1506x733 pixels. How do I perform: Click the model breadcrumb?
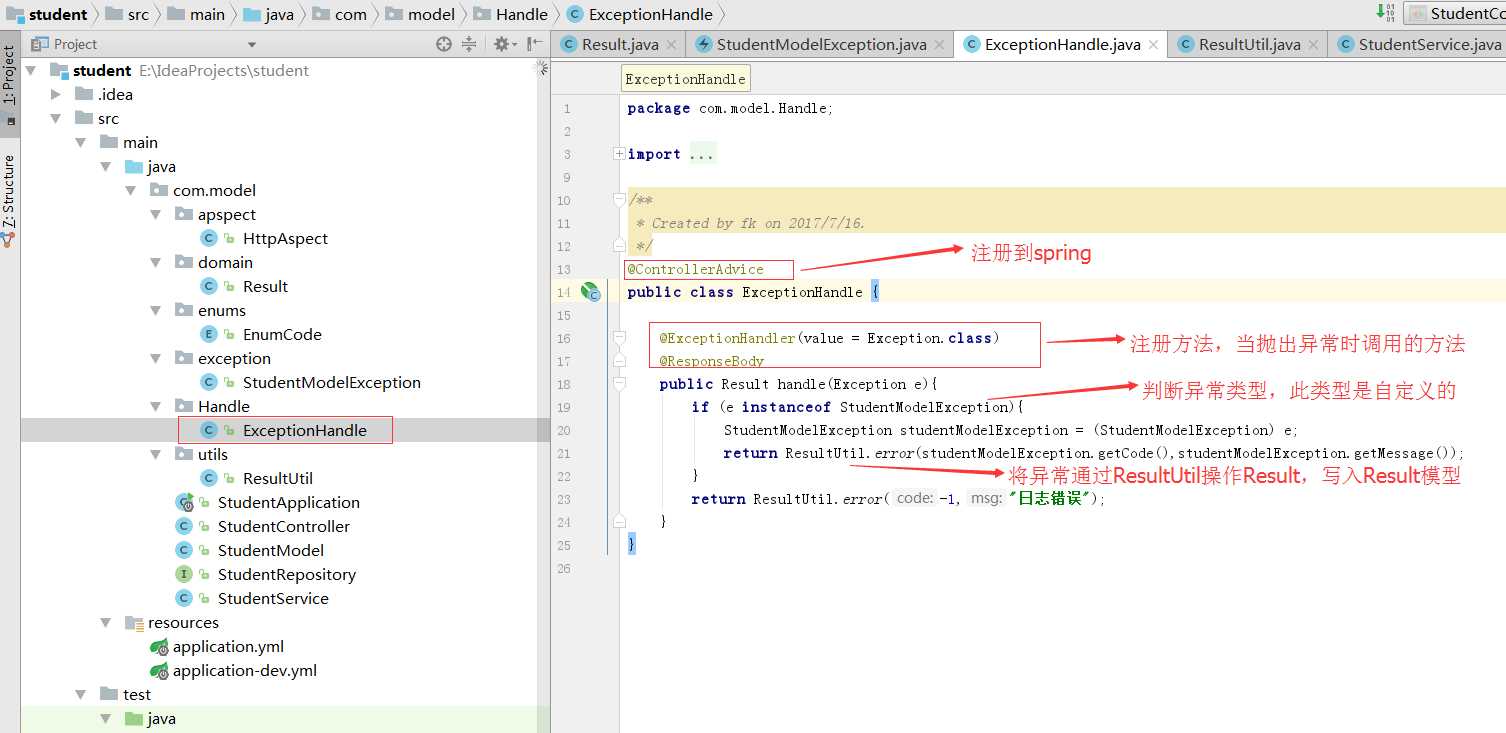420,14
